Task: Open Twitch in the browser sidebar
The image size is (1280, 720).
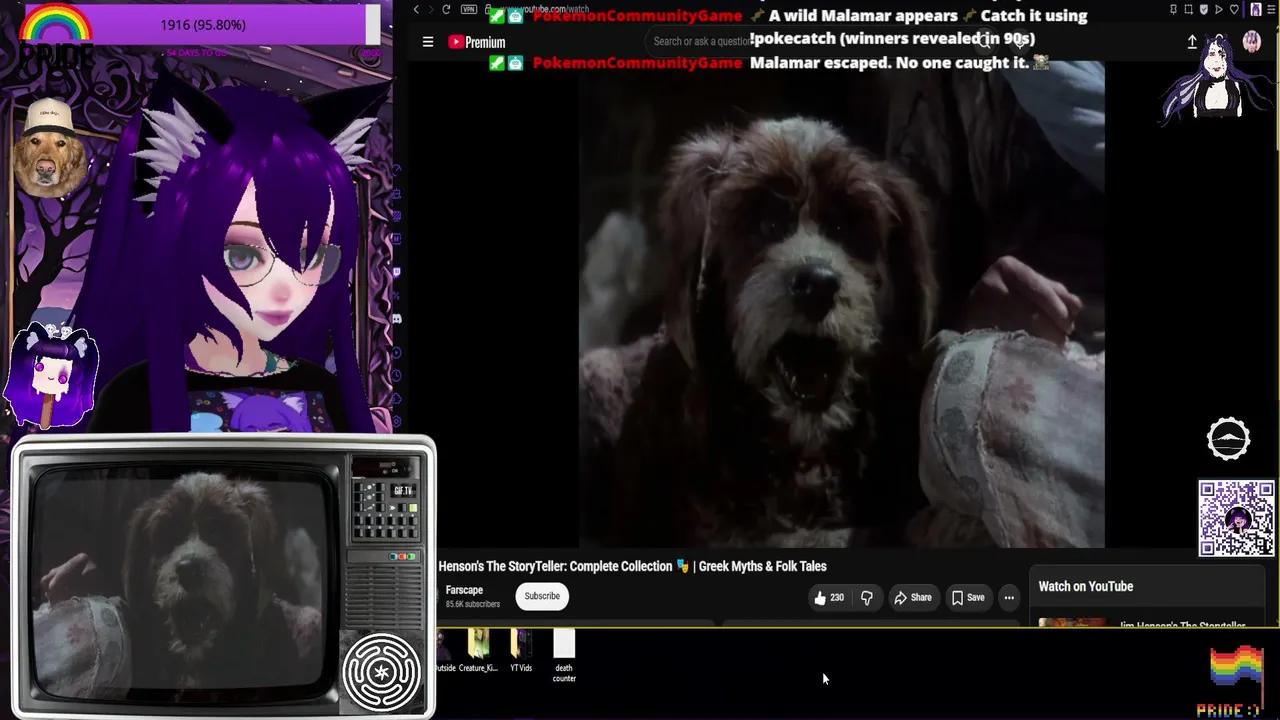Action: (397, 271)
